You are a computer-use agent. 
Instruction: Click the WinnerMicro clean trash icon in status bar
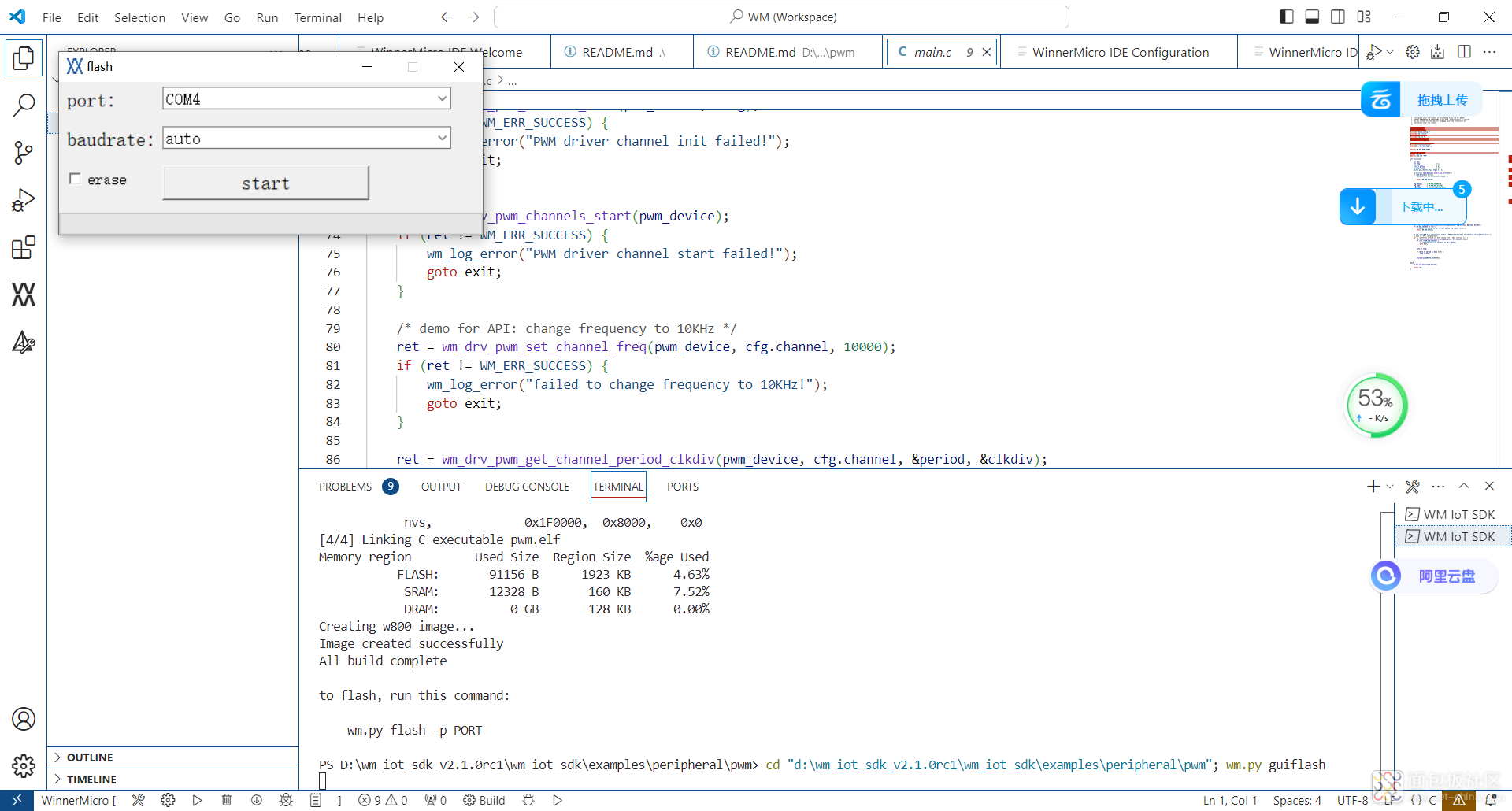tap(227, 800)
